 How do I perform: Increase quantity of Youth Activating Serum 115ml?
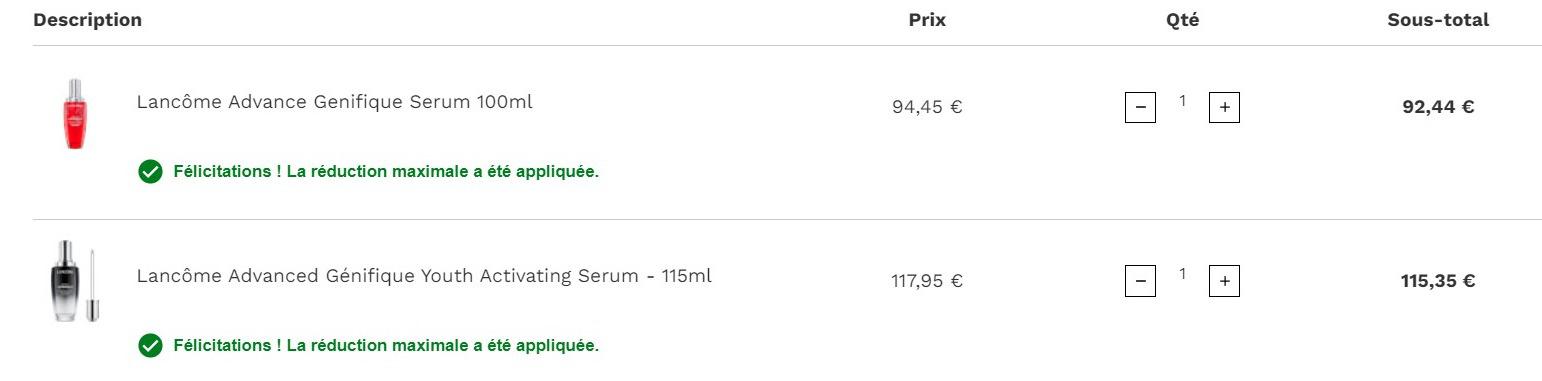click(1224, 281)
